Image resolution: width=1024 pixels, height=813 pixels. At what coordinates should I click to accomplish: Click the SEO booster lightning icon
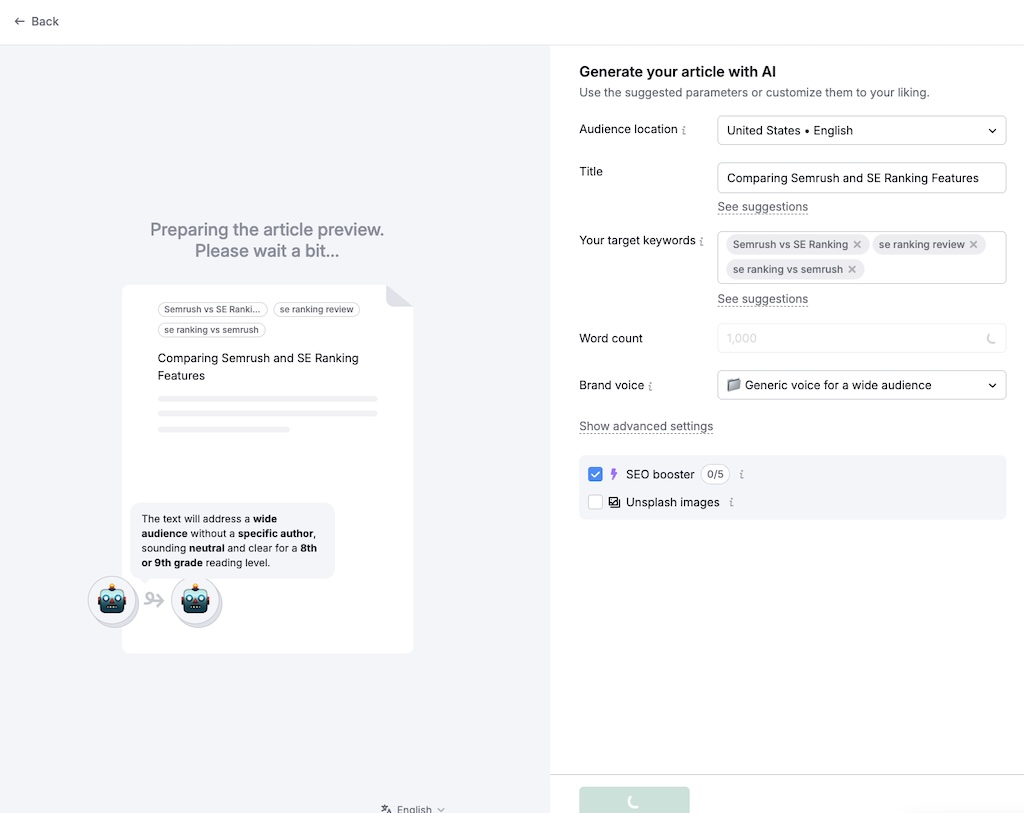[x=614, y=474]
